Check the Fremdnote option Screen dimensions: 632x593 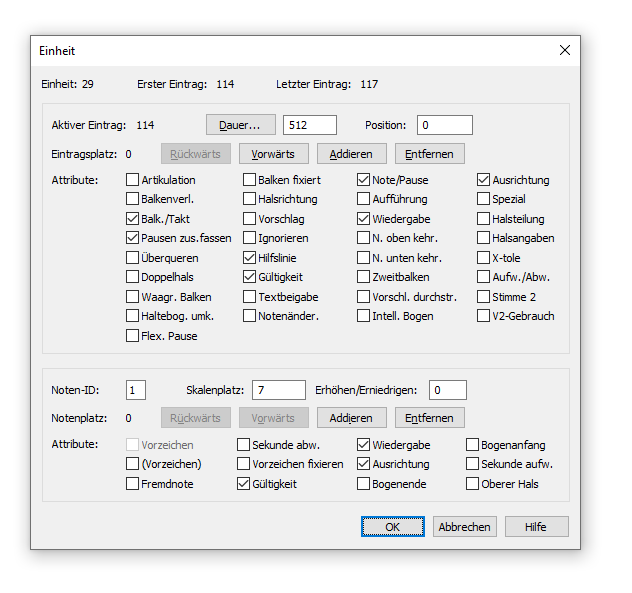click(132, 484)
